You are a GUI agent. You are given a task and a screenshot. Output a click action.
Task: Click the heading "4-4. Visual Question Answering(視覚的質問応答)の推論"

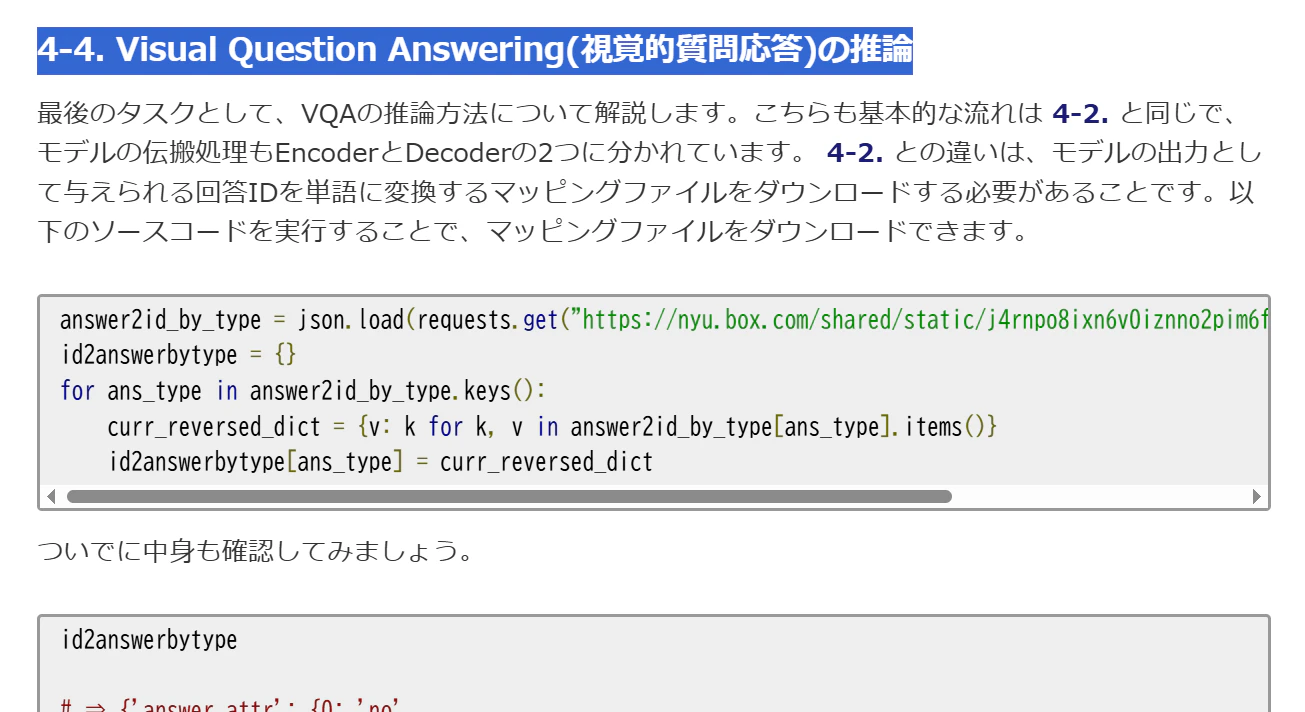(475, 50)
